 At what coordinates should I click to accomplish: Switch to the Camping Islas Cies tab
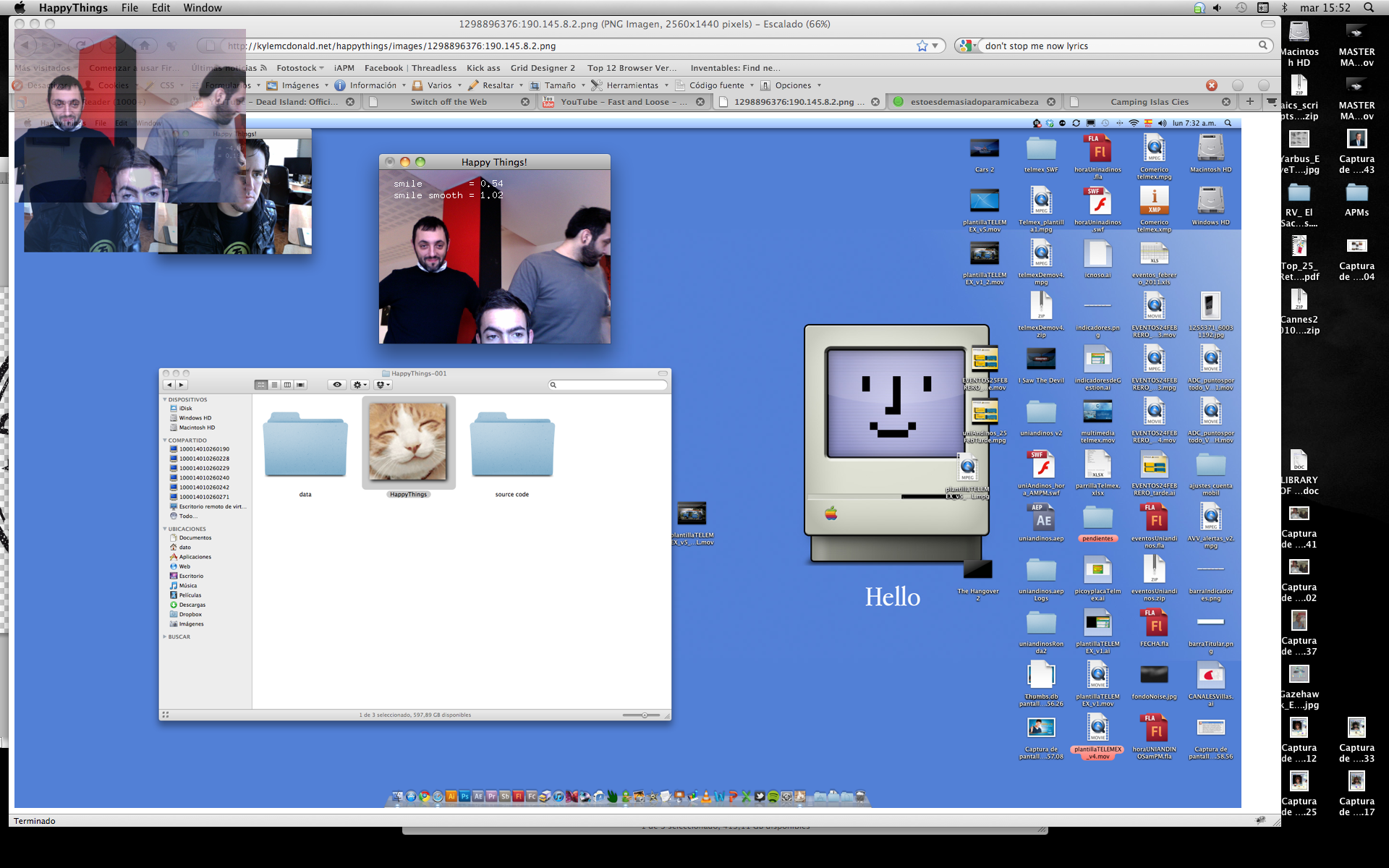tap(1149, 102)
